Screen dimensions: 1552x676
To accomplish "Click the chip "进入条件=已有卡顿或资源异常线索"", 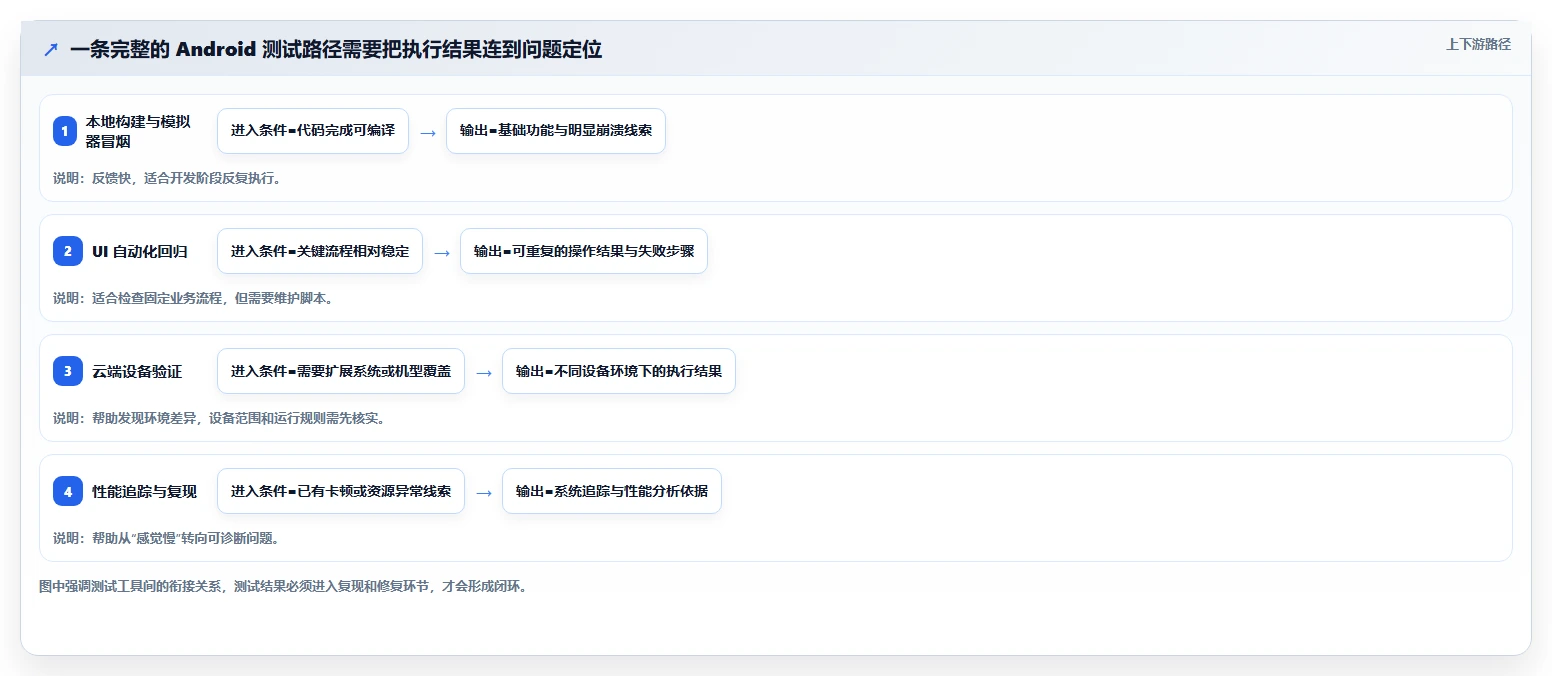I will pyautogui.click(x=341, y=491).
